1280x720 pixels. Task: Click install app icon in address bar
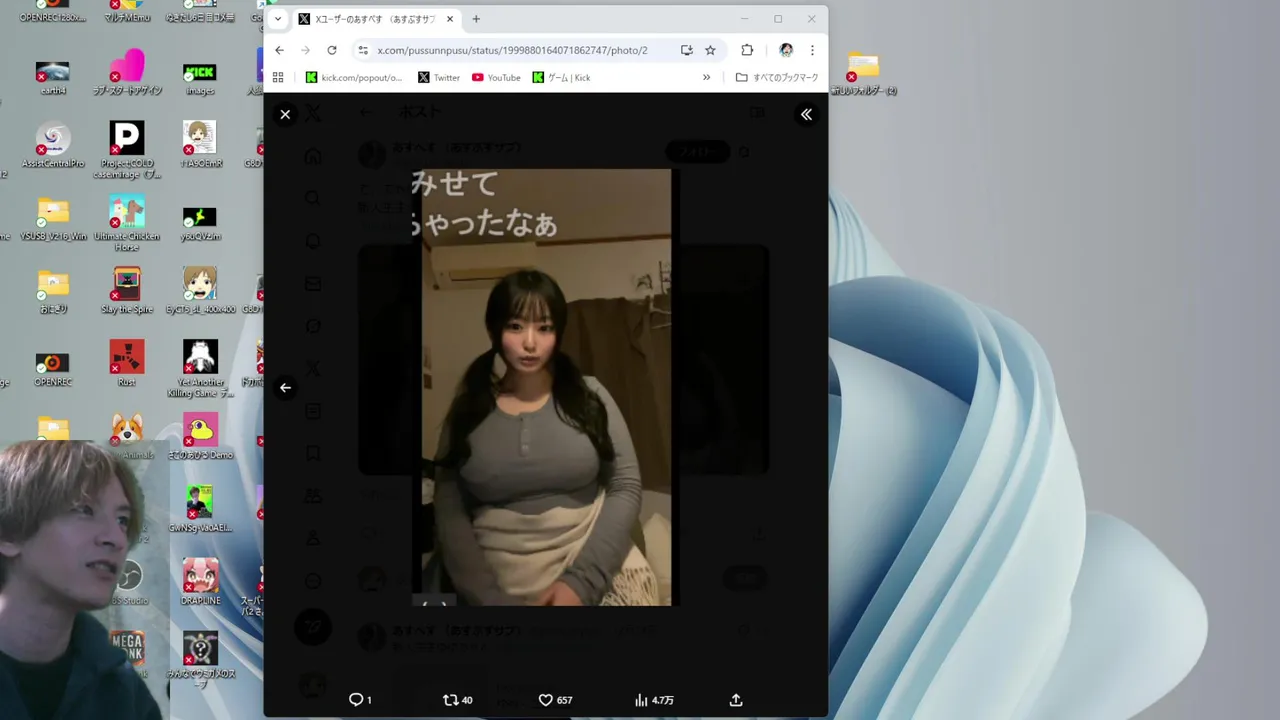686,50
